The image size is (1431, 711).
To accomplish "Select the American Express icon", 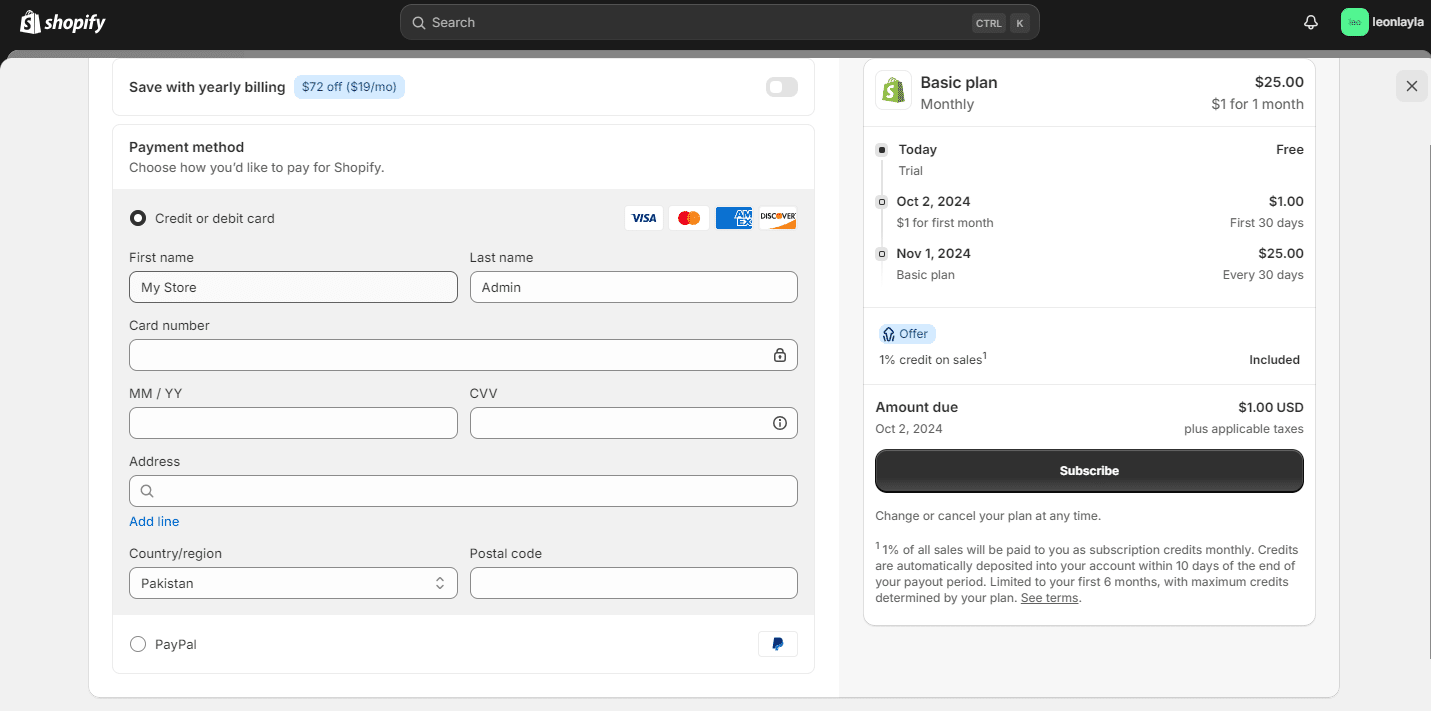I will click(733, 217).
